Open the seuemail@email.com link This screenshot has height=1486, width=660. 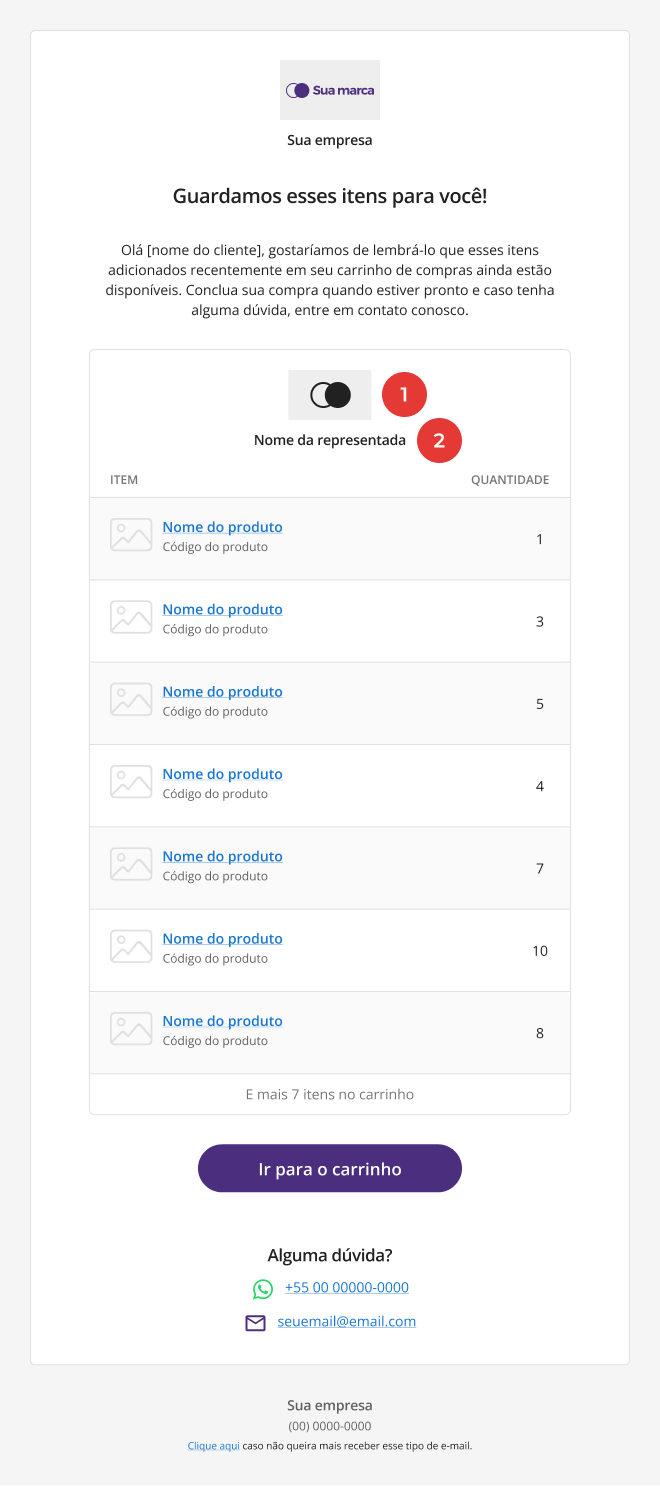[347, 1322]
